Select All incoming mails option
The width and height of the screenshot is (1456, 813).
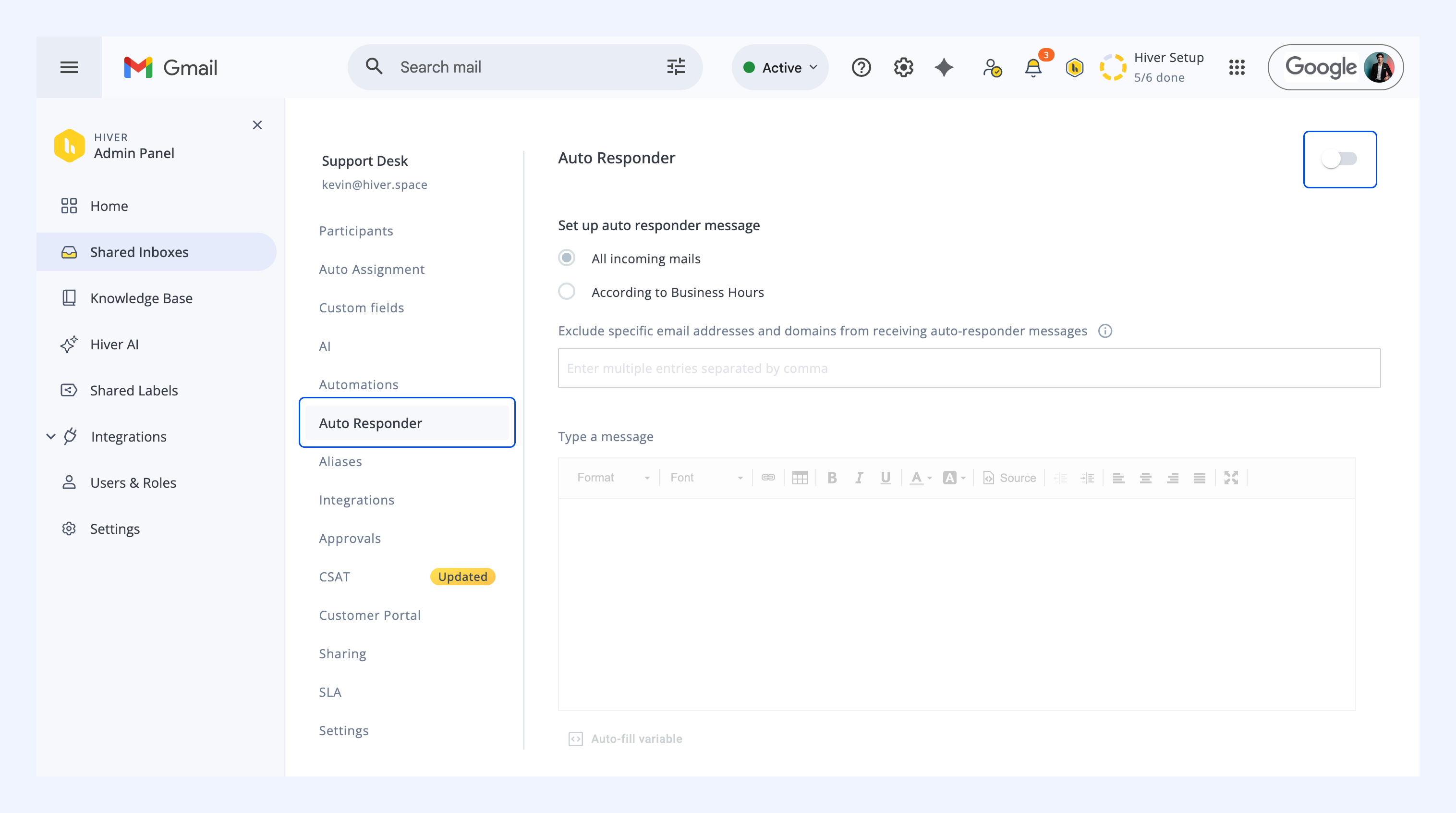567,258
